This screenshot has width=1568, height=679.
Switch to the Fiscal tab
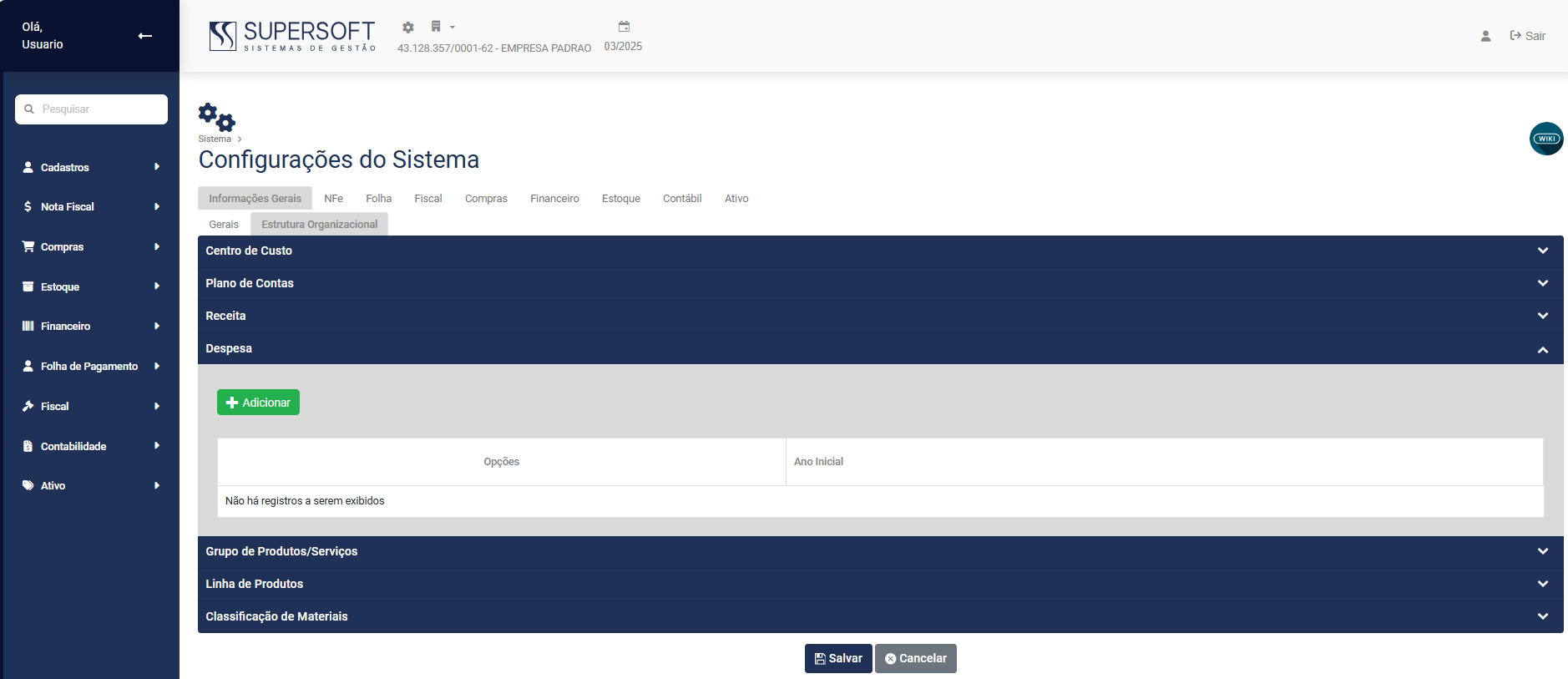(428, 198)
